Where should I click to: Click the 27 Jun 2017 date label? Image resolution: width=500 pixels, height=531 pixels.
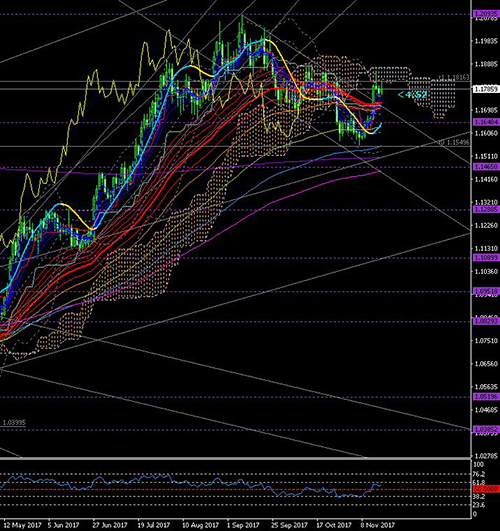(110, 525)
